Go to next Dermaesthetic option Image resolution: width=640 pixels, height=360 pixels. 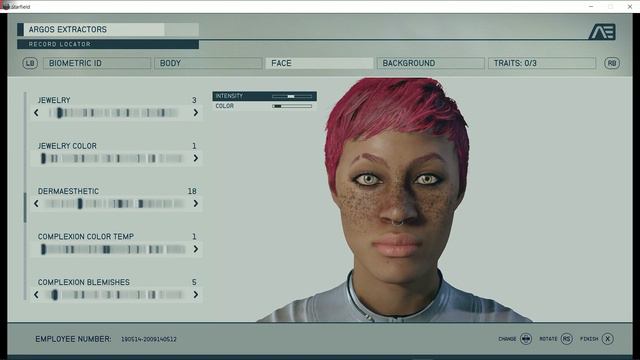[196, 204]
